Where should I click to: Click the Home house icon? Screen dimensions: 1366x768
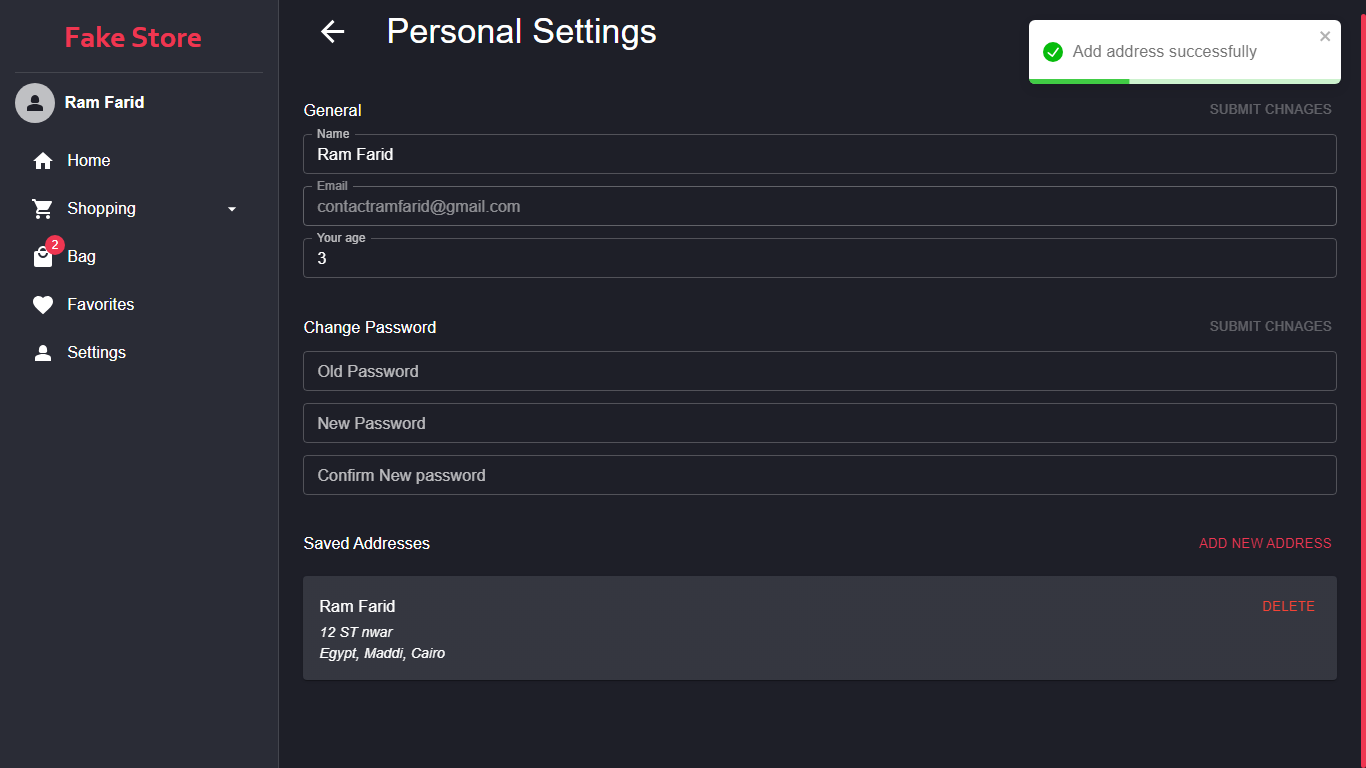tap(43, 161)
